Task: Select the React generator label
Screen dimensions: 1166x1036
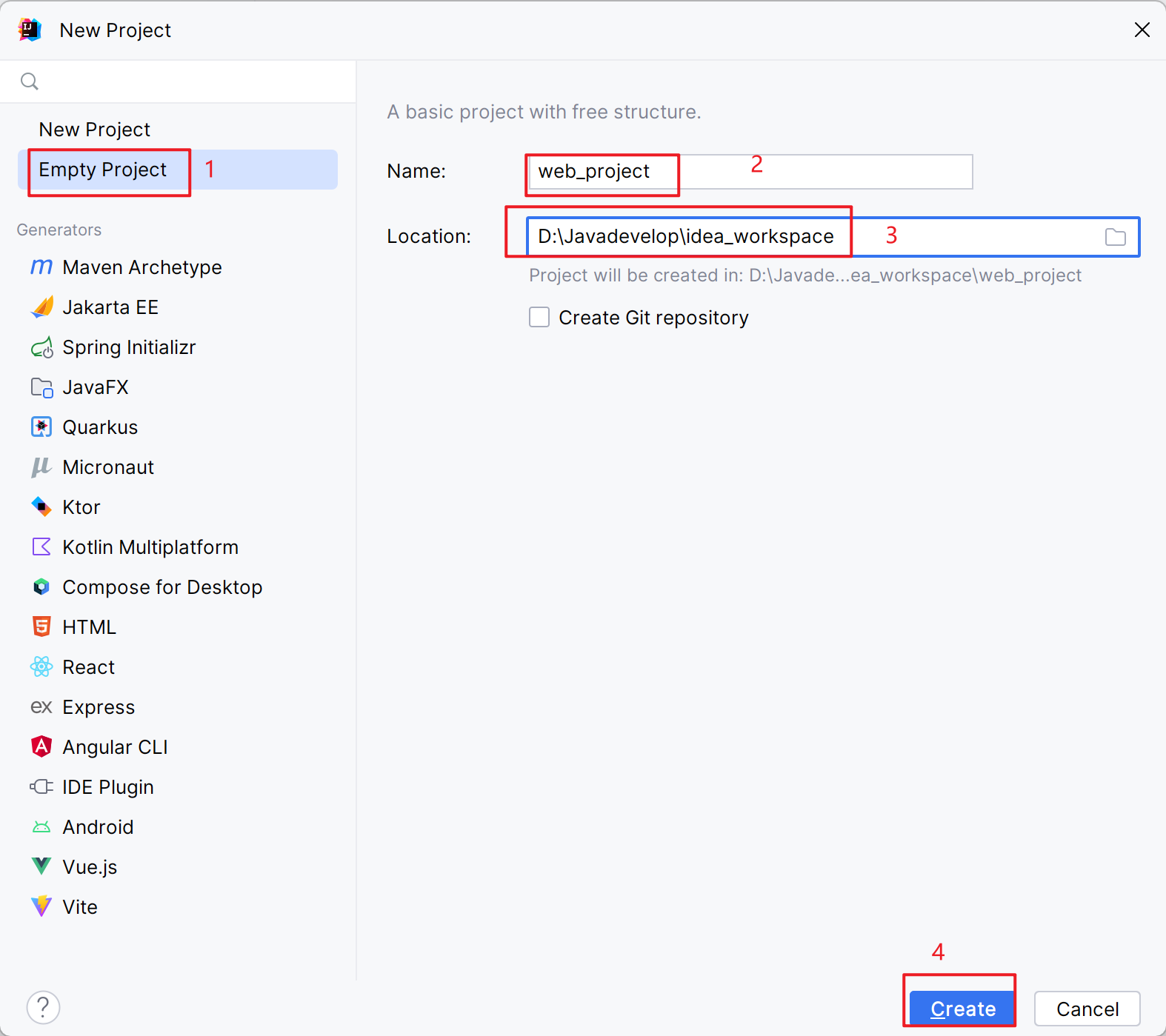Action: click(x=89, y=667)
